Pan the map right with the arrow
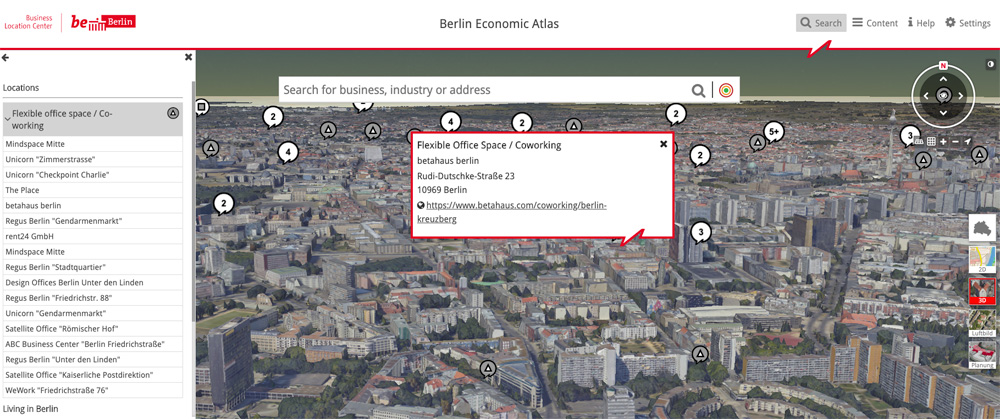This screenshot has width=1000, height=419. [x=960, y=96]
